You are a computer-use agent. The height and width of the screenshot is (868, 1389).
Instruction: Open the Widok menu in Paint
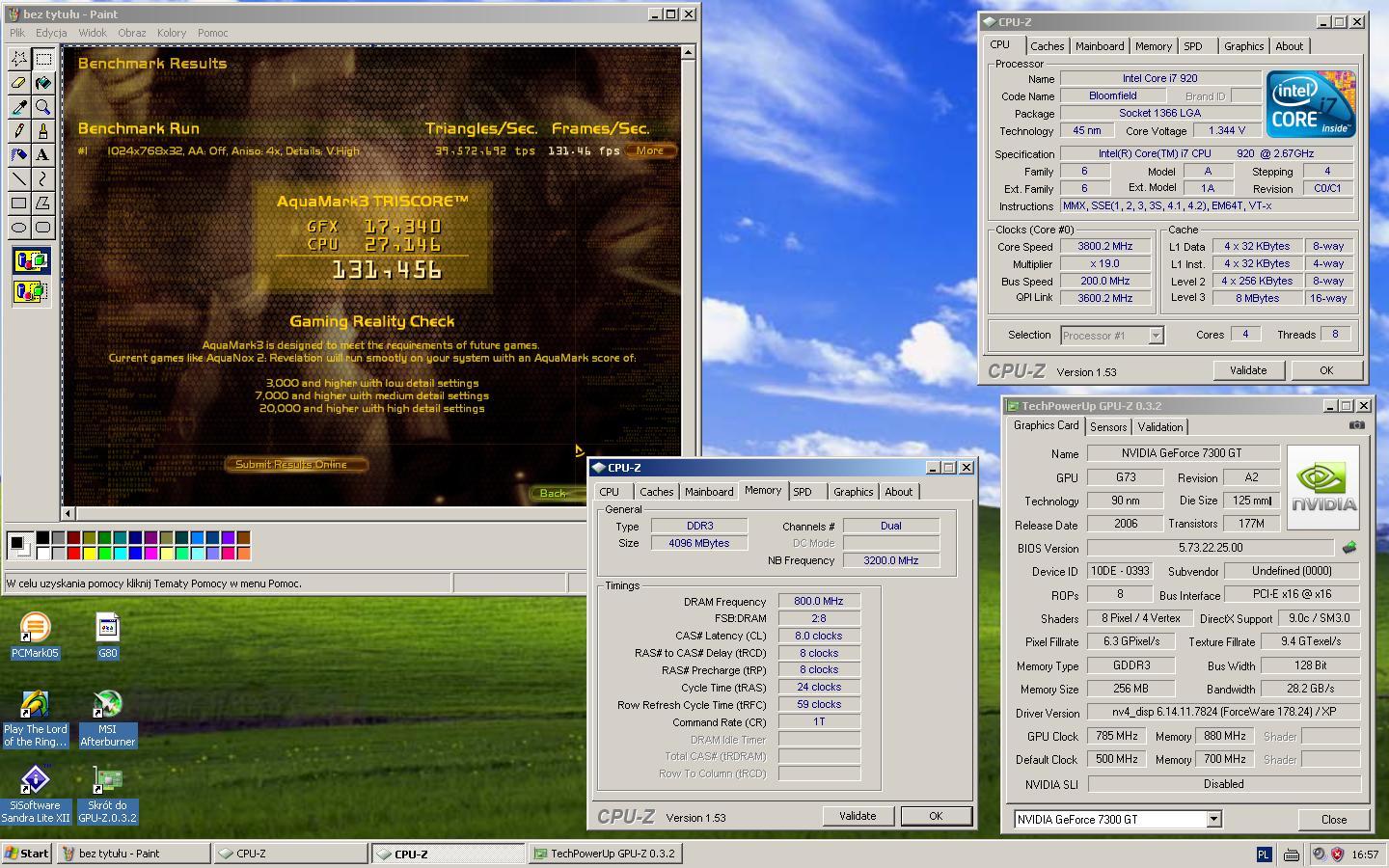tap(93, 33)
